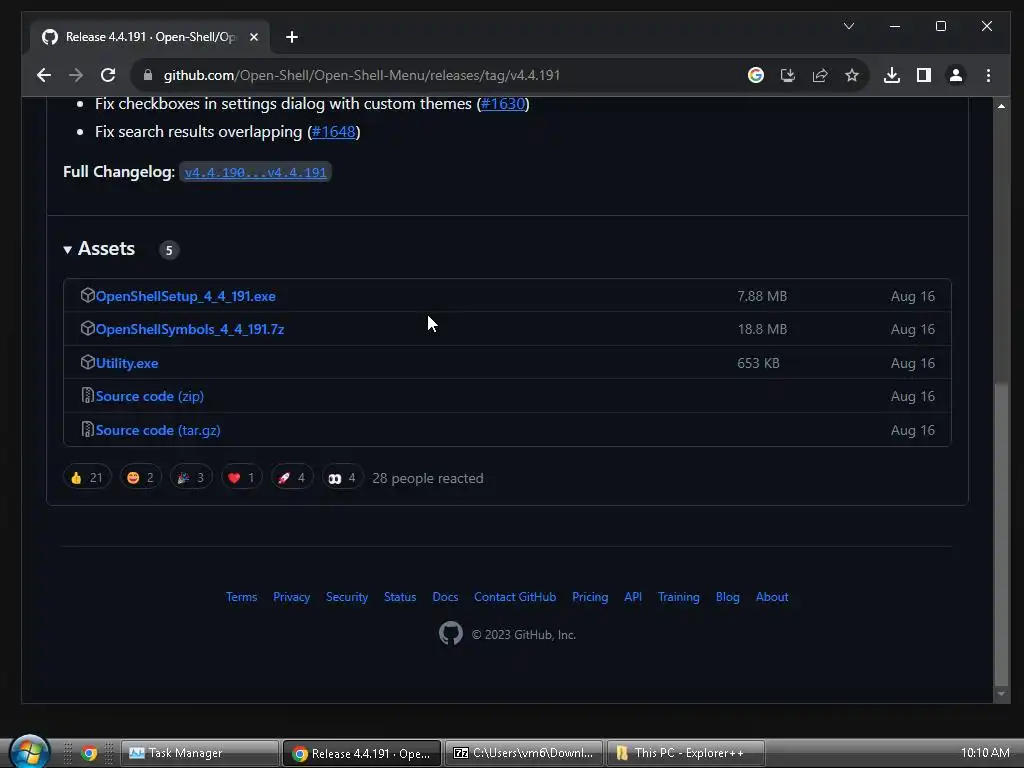
Task: Click package icon beside Utility.exe
Action: [x=88, y=362]
